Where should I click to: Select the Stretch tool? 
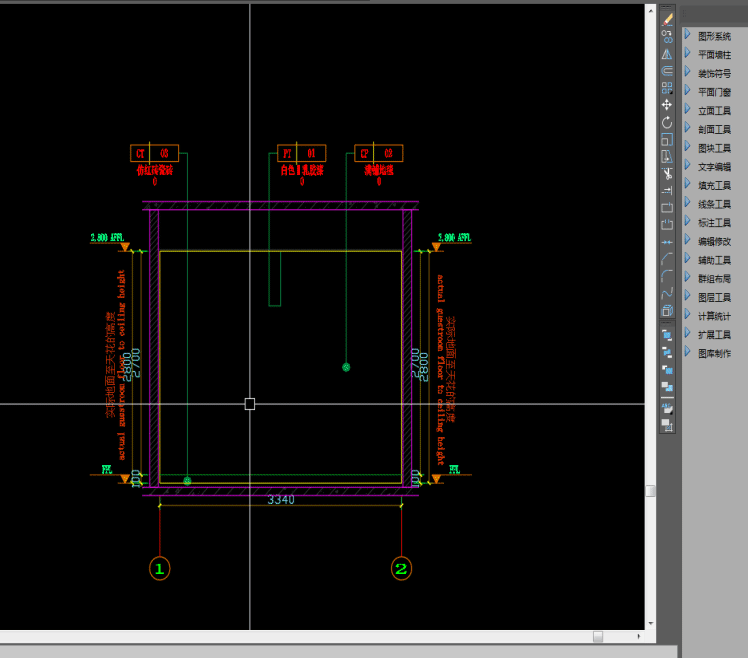pyautogui.click(x=667, y=157)
